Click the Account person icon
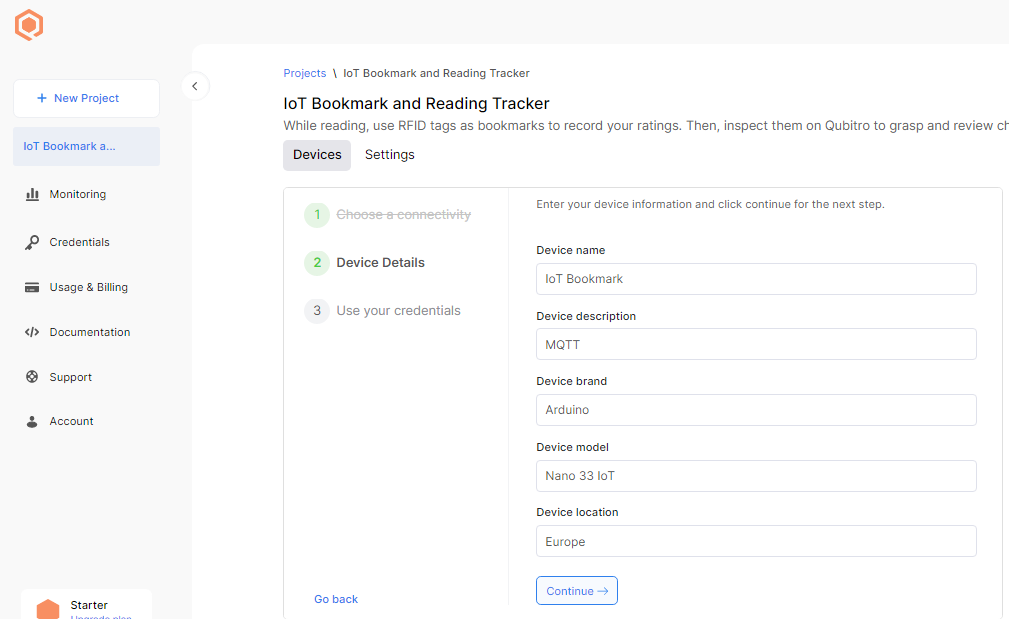Screen dimensions: 1009x619 (x=32, y=421)
